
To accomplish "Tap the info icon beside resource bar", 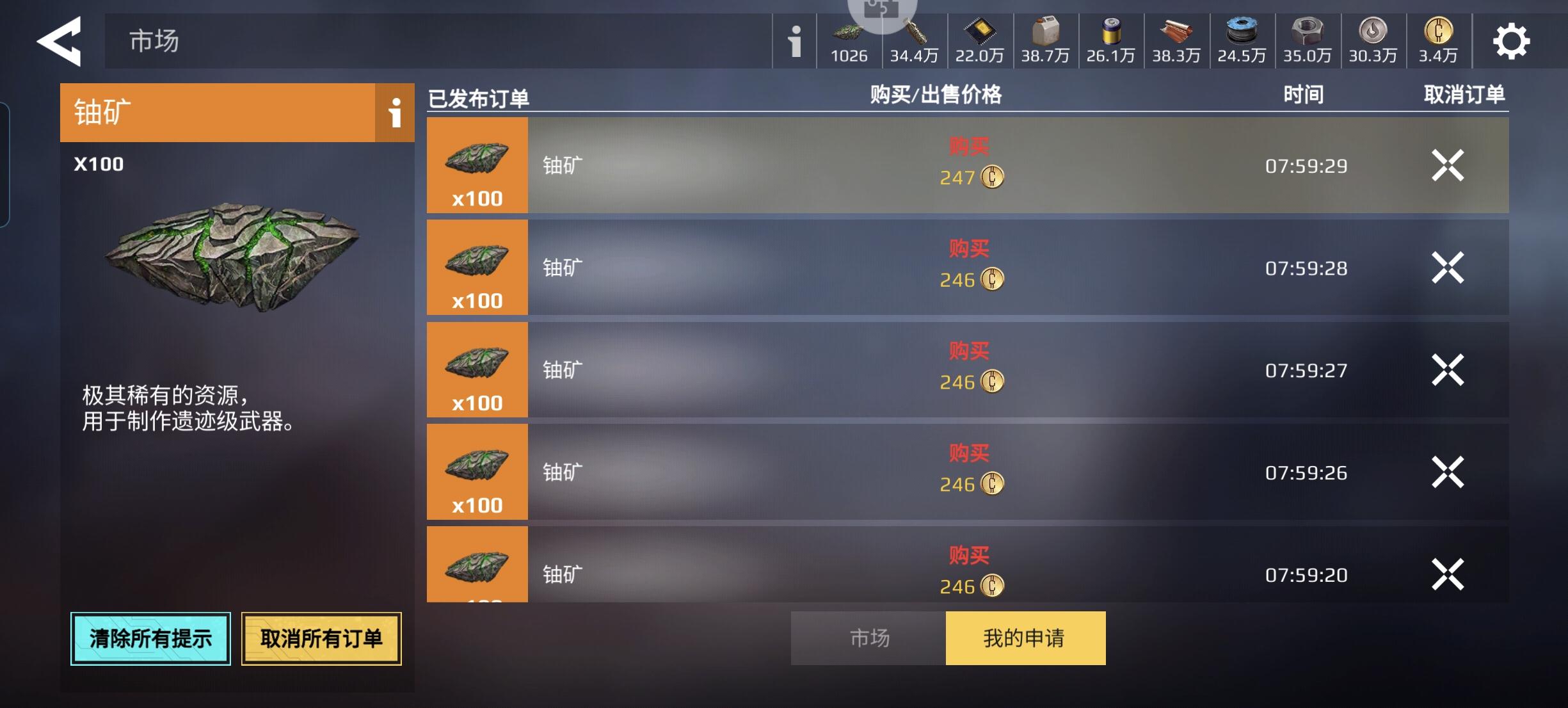I will pyautogui.click(x=794, y=42).
